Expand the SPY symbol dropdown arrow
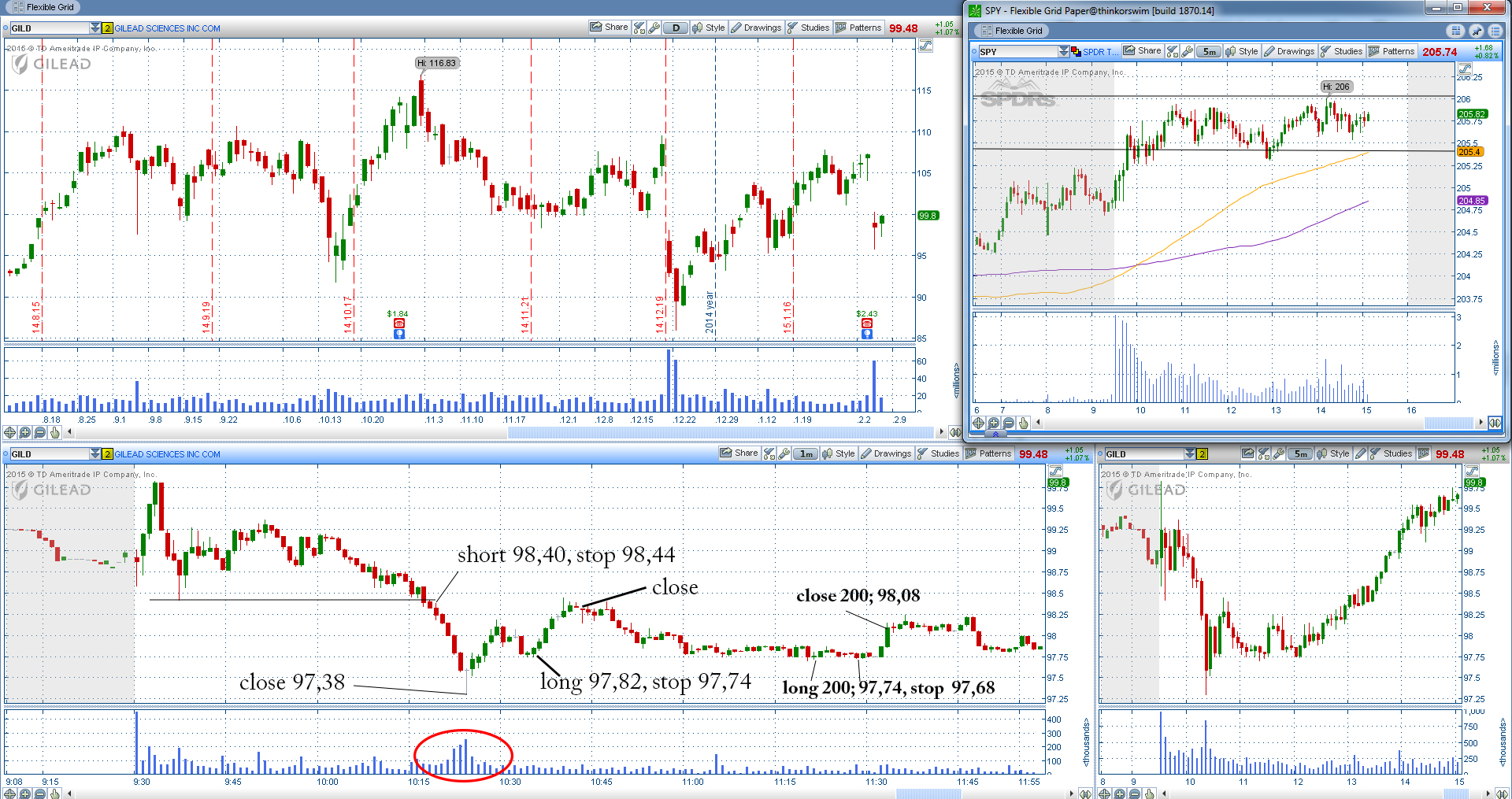This screenshot has height=799, width=1512. pos(1064,52)
